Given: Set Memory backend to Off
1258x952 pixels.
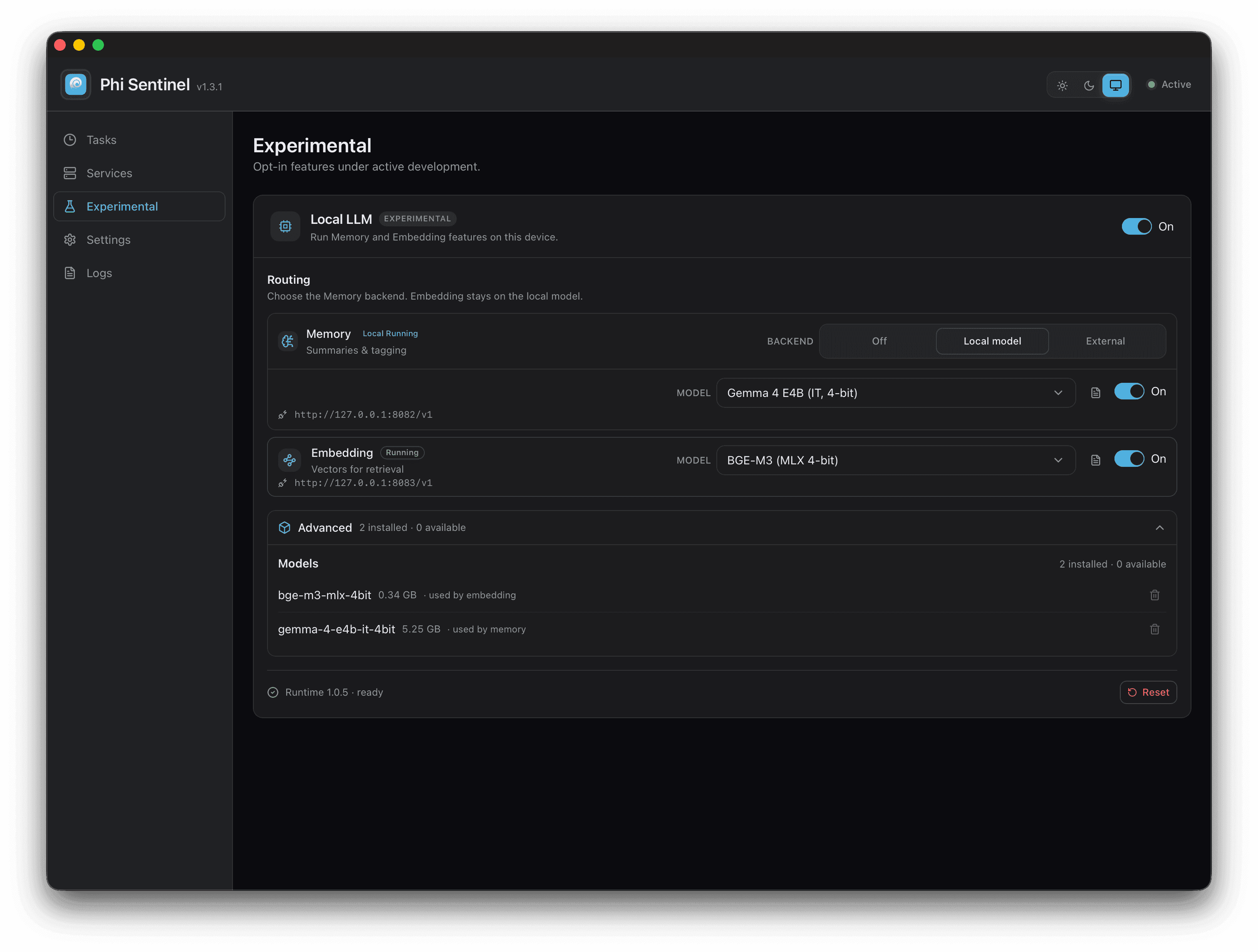Looking at the screenshot, I should [879, 341].
